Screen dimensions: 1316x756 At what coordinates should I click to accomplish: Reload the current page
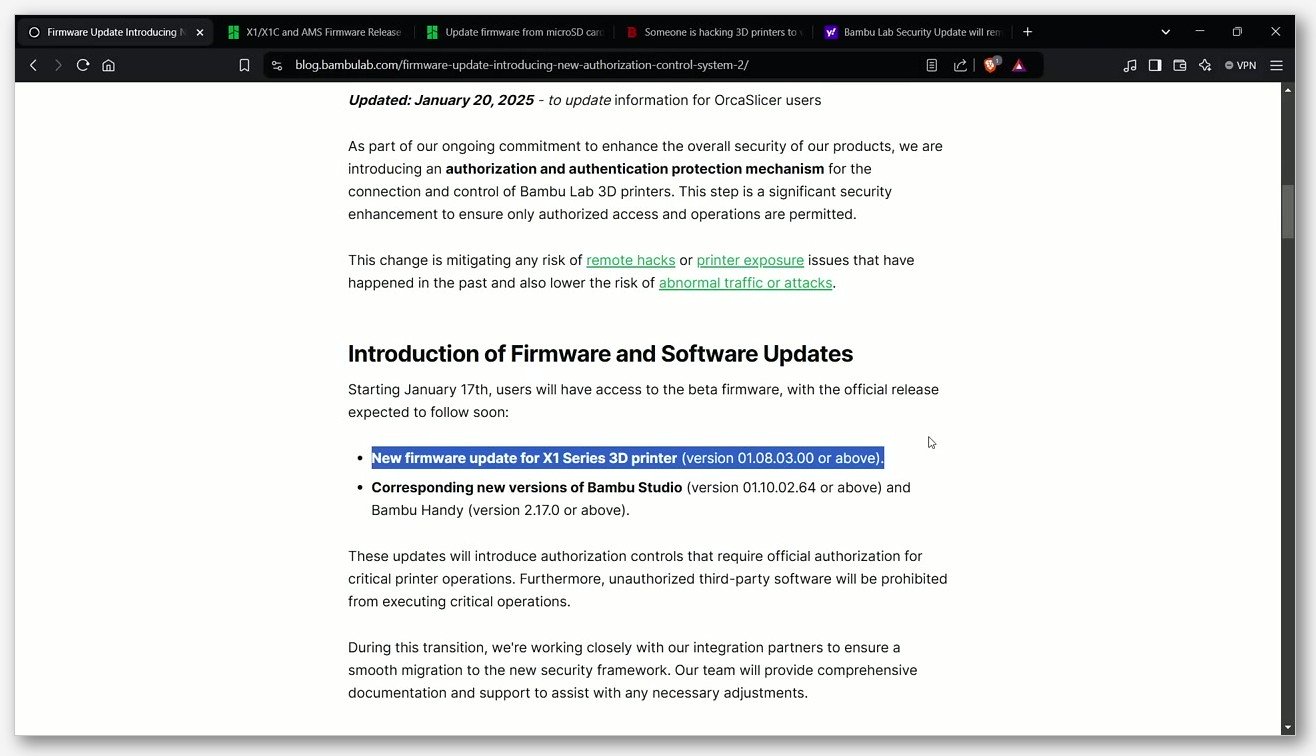[x=83, y=65]
